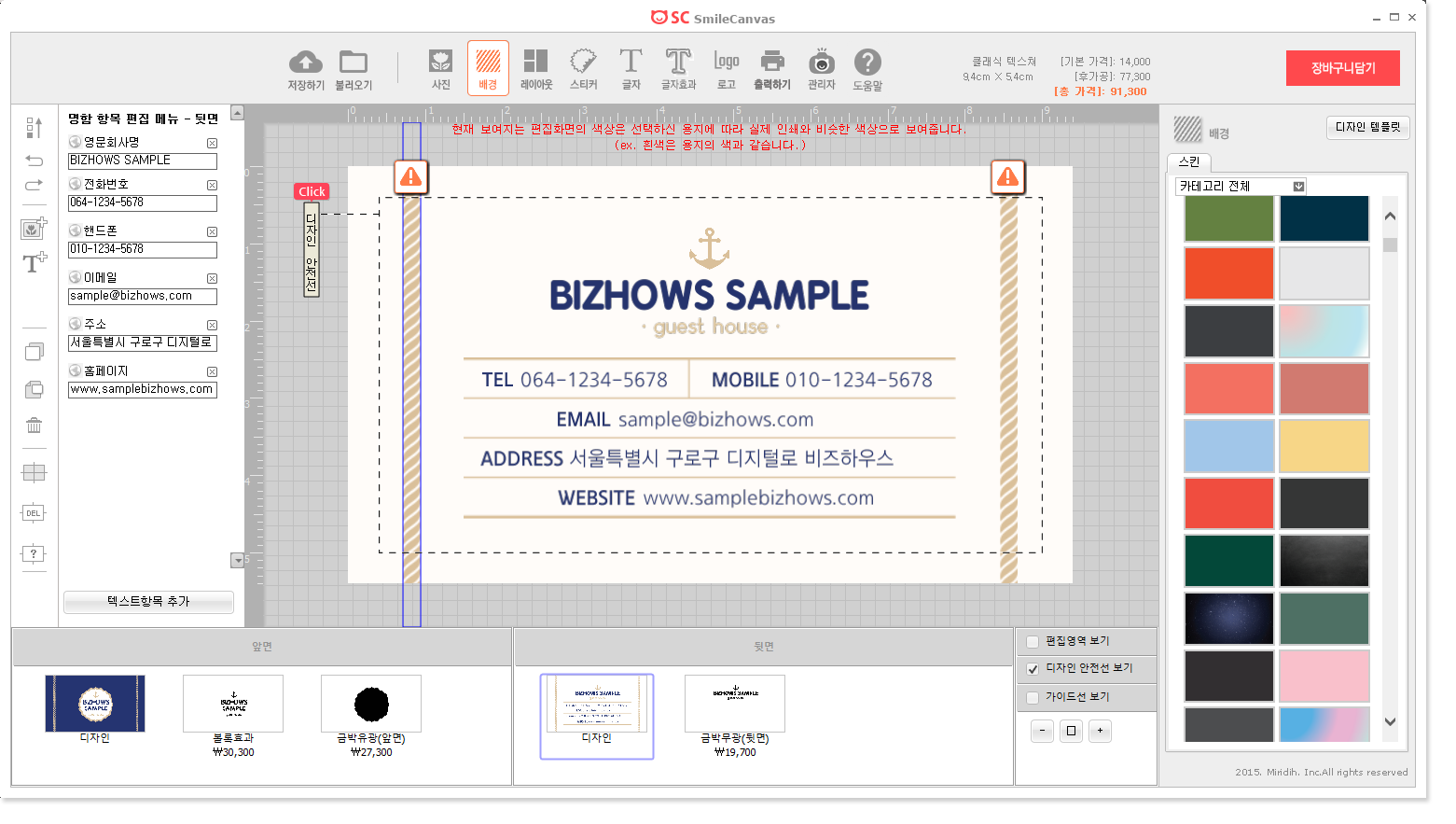This screenshot has height=824, width=1456.
Task: Pick the light yellow skin swatch
Action: (x=1324, y=446)
